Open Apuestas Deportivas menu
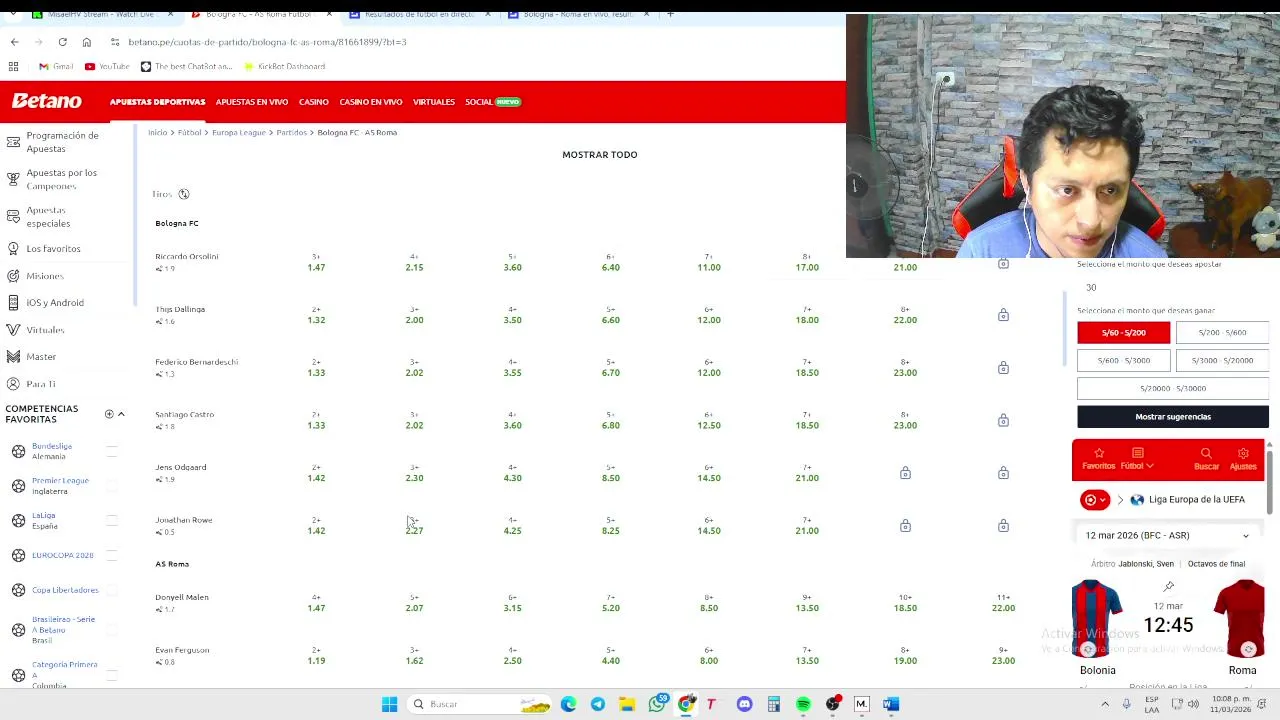The height and width of the screenshot is (720, 1280). [157, 102]
